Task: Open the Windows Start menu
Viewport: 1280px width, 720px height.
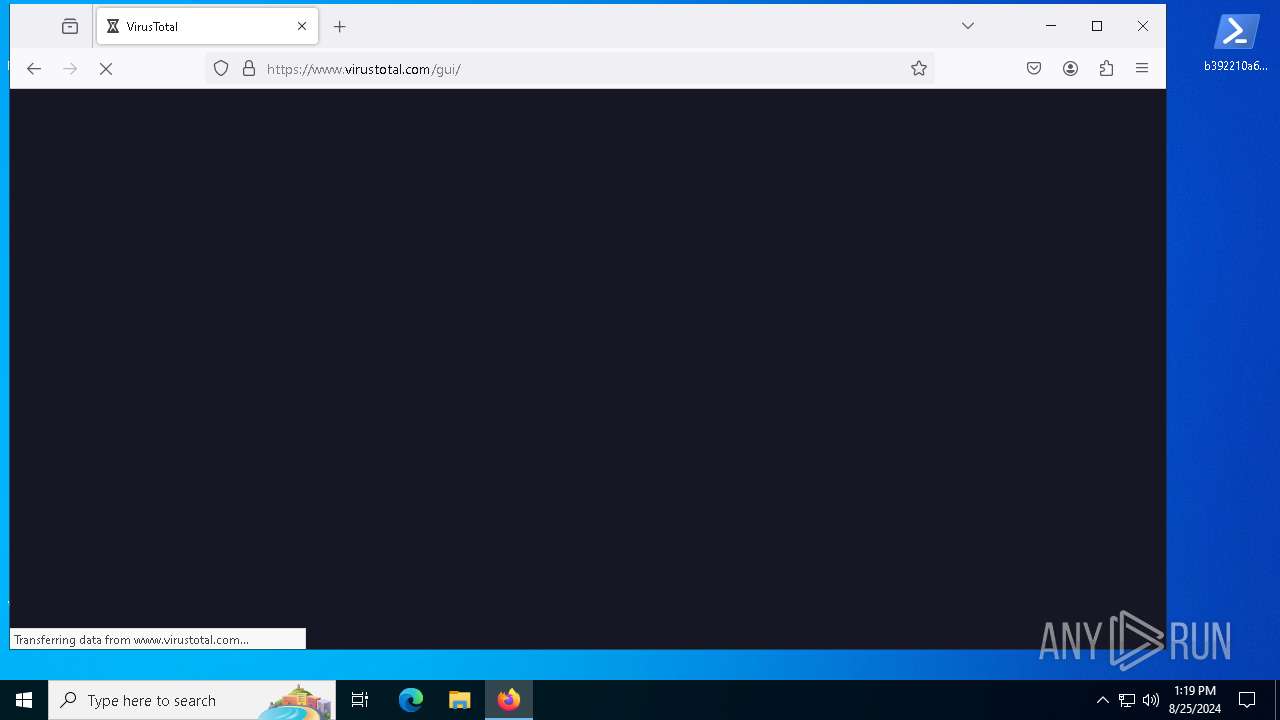Action: [x=24, y=700]
